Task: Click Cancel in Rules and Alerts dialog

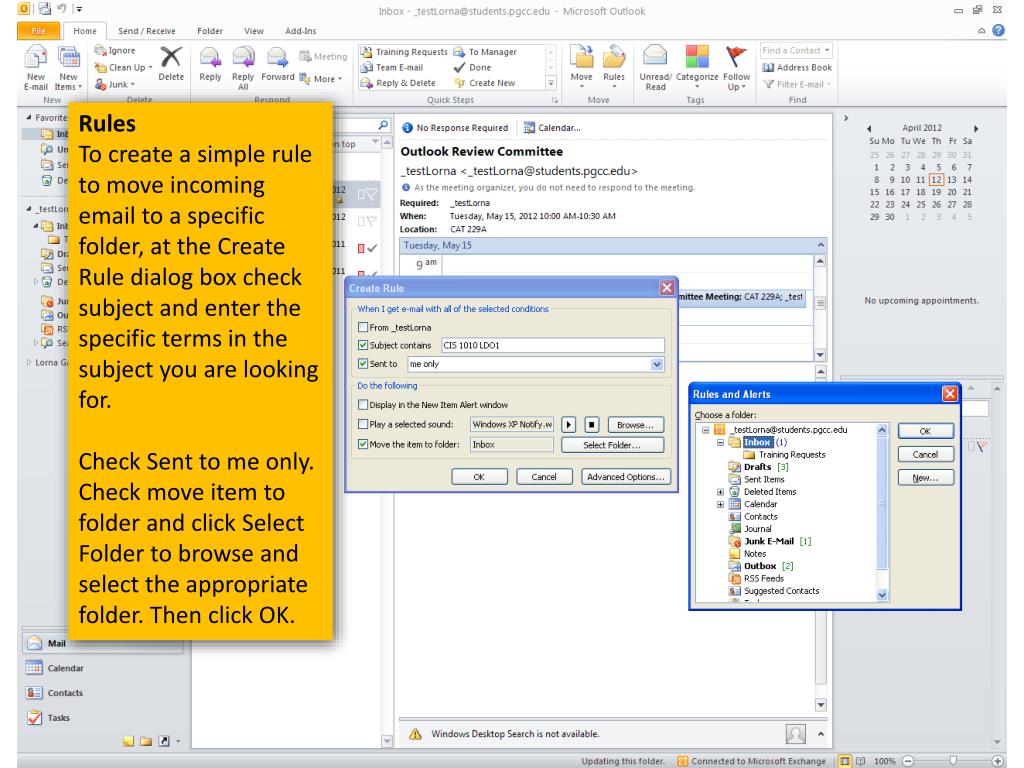Action: pos(925,455)
